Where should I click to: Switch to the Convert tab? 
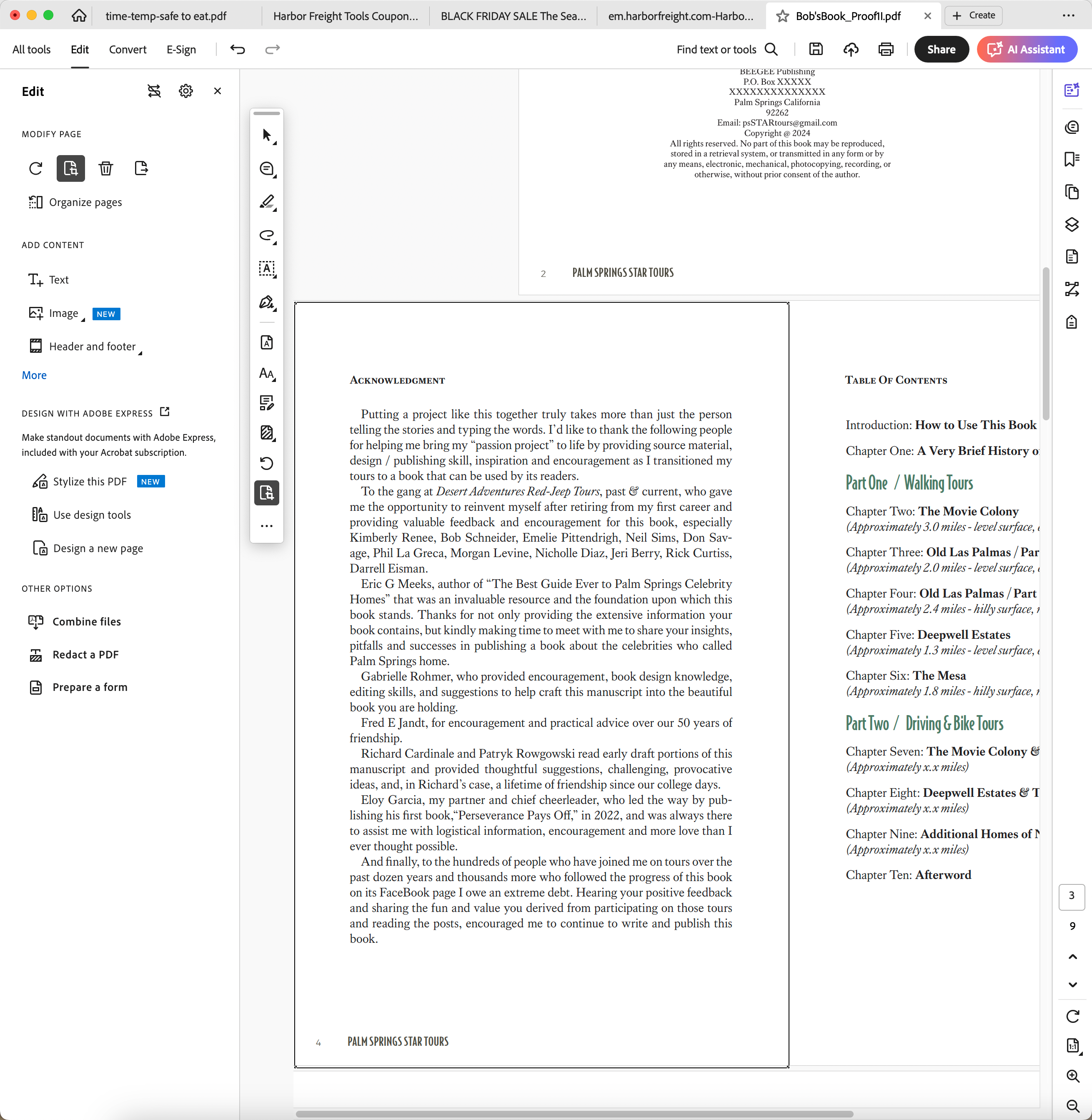pyautogui.click(x=127, y=49)
